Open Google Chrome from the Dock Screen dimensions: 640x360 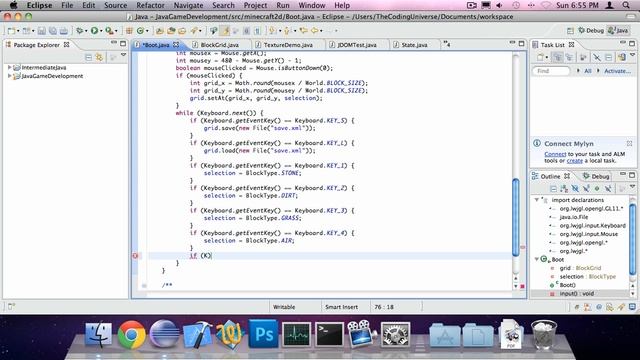pos(131,334)
